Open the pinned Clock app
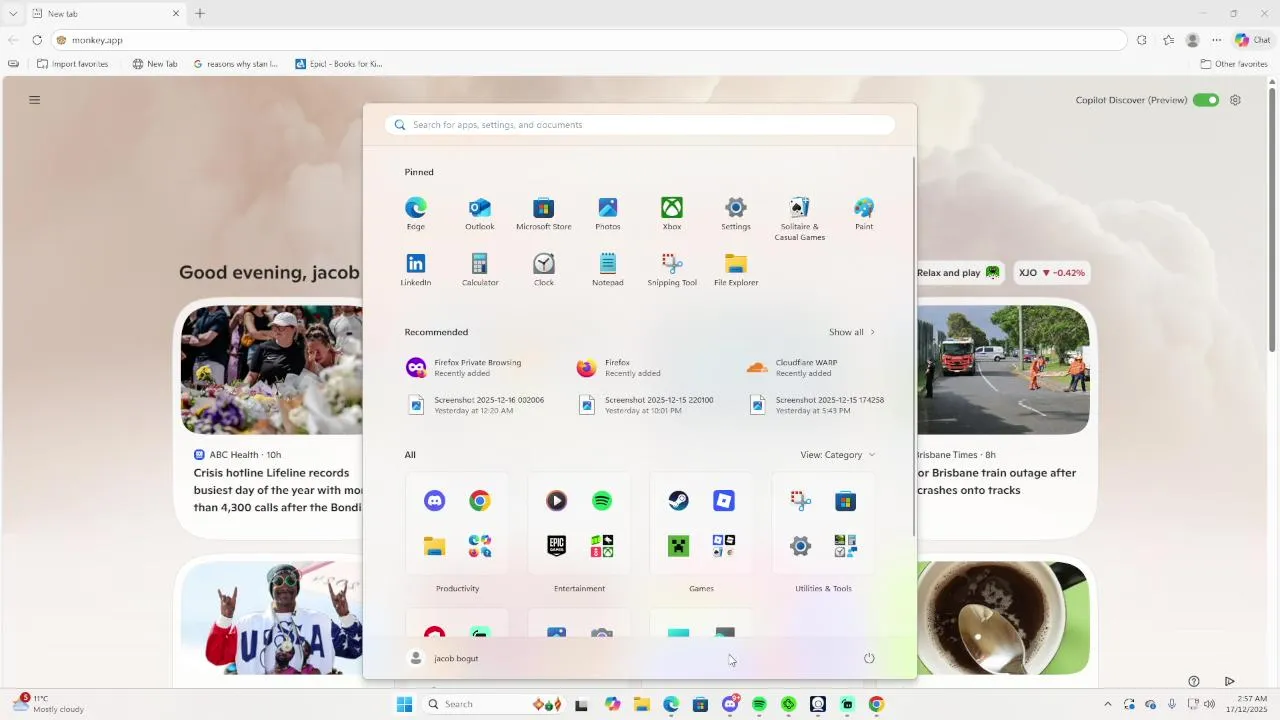The width and height of the screenshot is (1280, 720). pos(544,269)
